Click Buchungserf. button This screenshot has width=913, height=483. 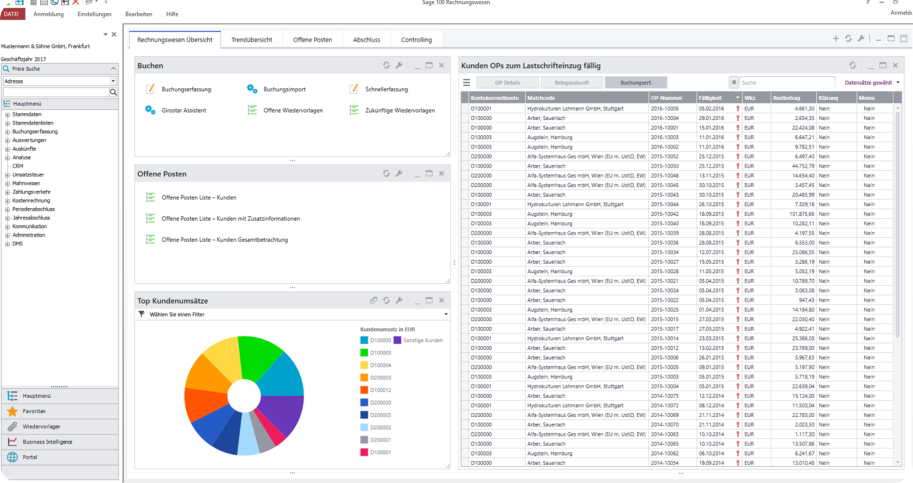click(636, 83)
